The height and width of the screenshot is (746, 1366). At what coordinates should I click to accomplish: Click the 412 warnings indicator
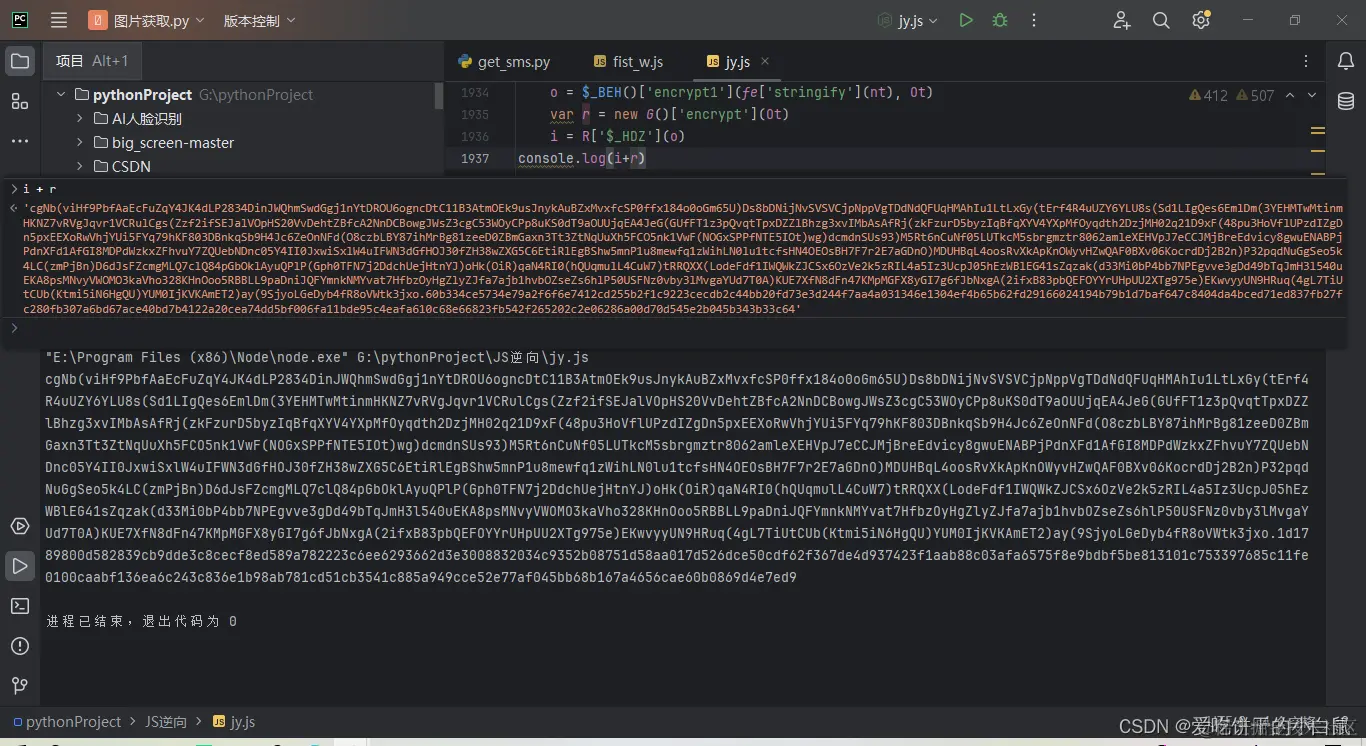pyautogui.click(x=1208, y=96)
